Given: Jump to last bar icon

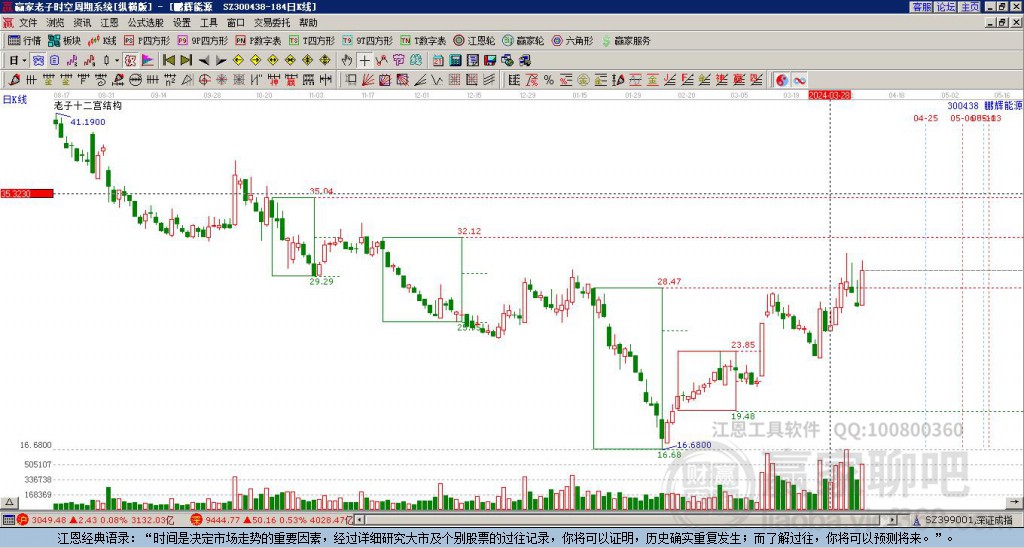Looking at the screenshot, I should [186, 60].
